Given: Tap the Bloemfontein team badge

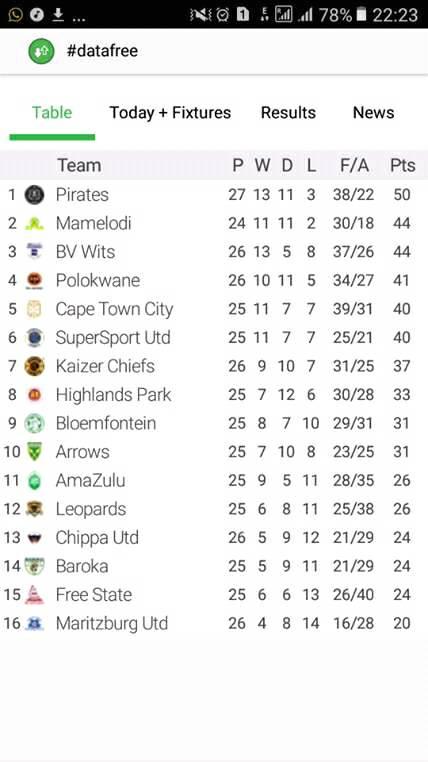Looking at the screenshot, I should coord(34,423).
